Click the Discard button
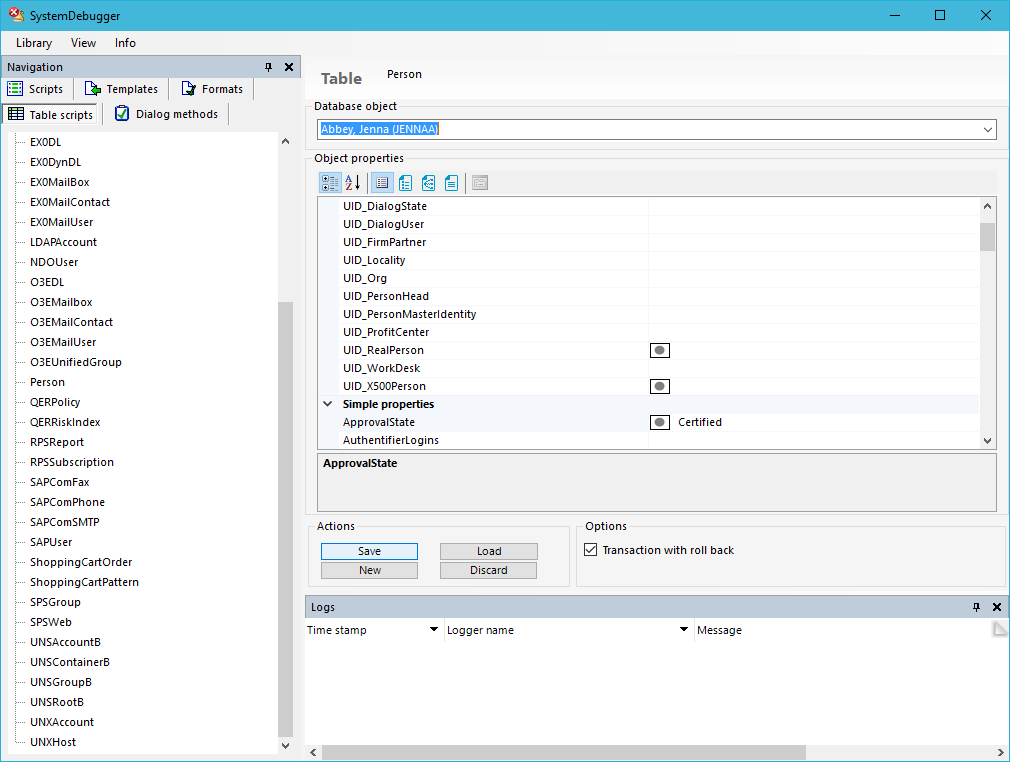The image size is (1010, 762). click(489, 570)
